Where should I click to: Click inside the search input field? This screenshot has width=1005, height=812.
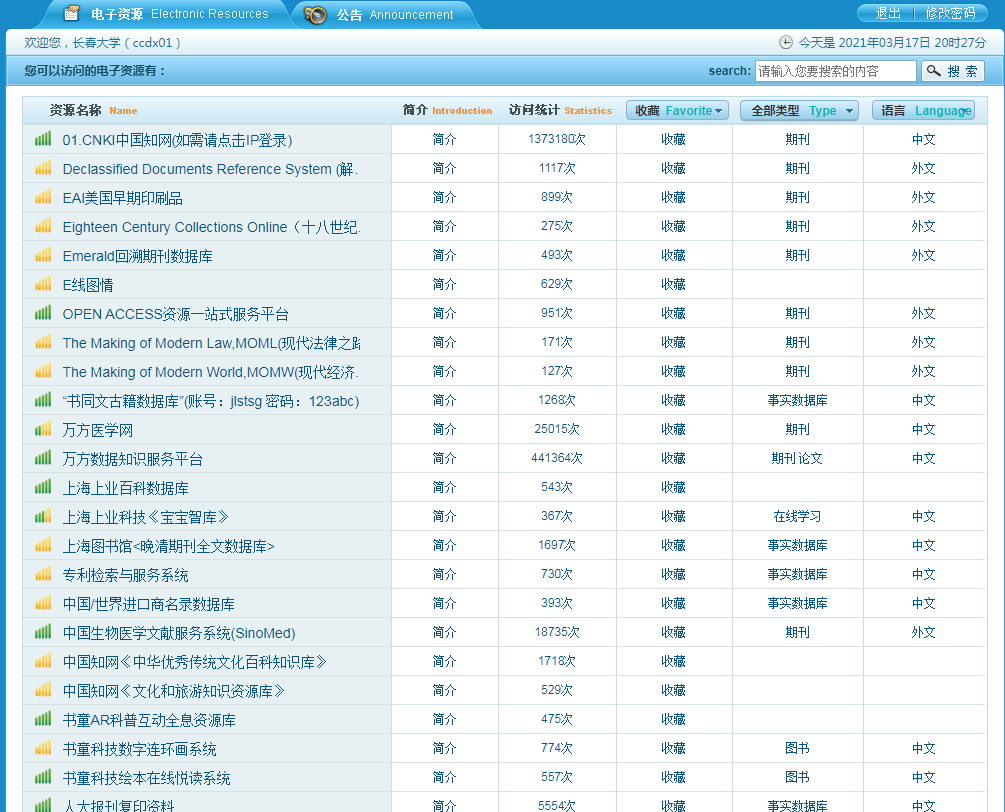(x=835, y=71)
